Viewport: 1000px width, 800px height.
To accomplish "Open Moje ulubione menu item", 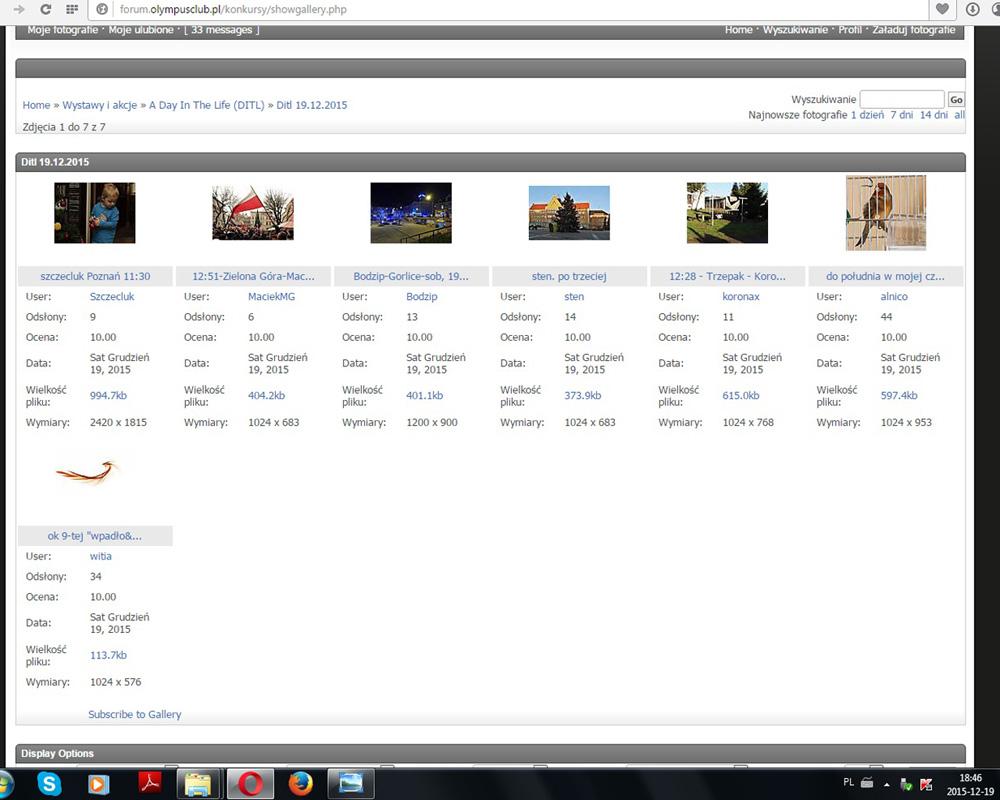I will [141, 30].
